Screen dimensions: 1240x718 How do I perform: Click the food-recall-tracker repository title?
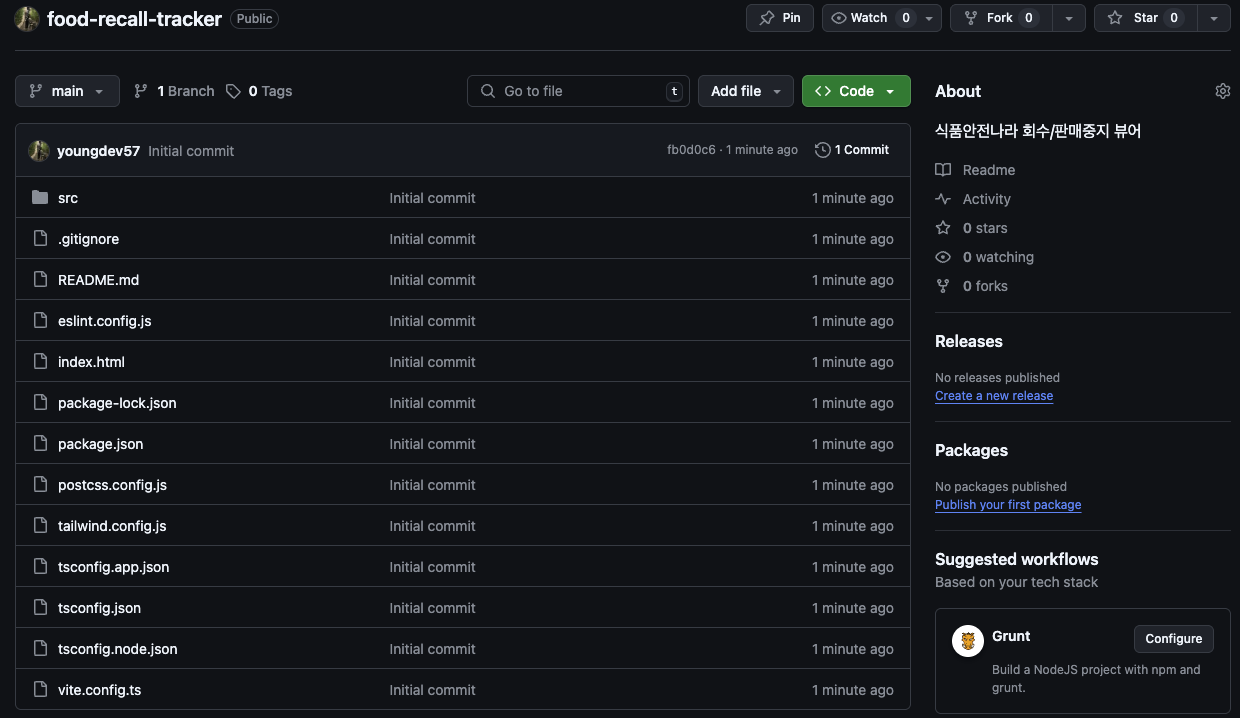click(134, 18)
